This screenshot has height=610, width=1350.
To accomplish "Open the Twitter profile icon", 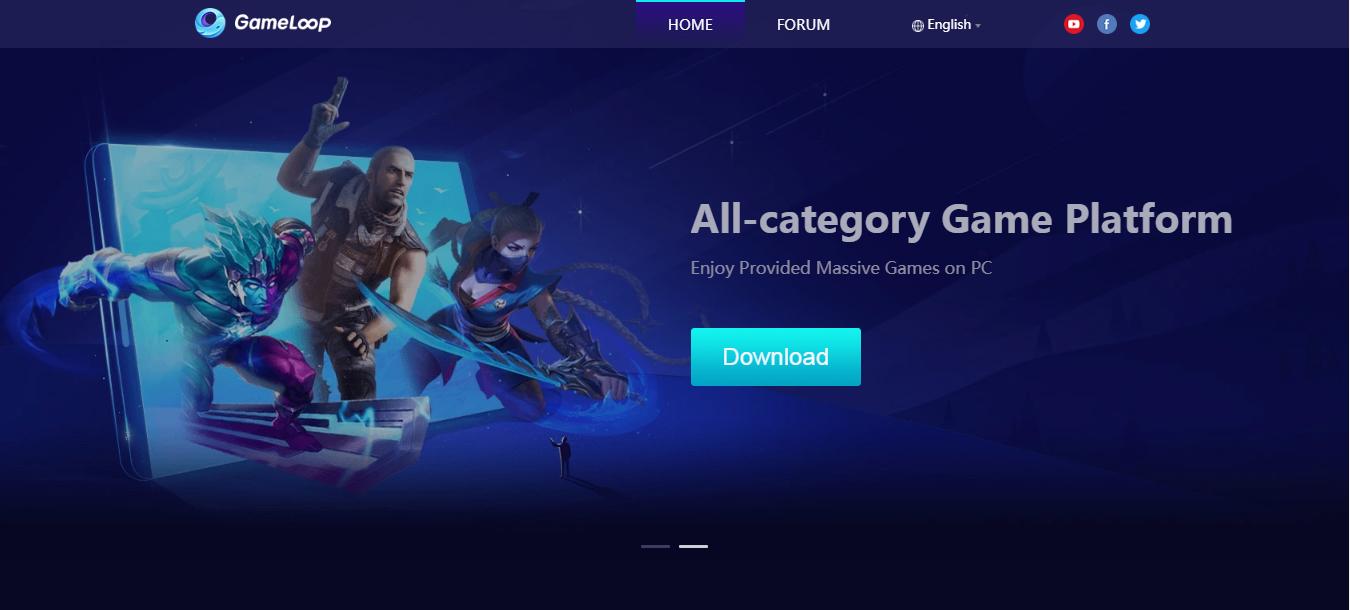I will point(1140,24).
